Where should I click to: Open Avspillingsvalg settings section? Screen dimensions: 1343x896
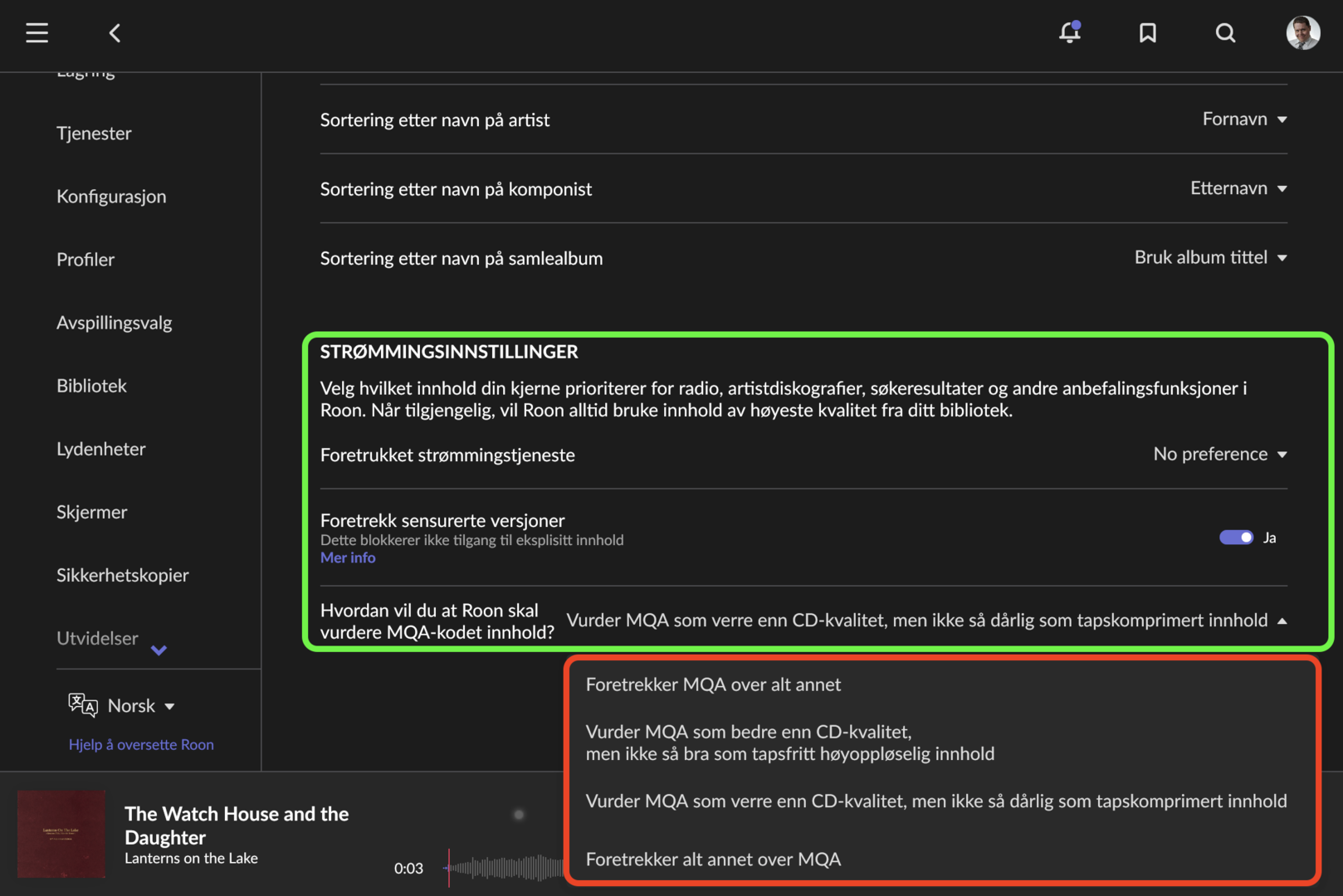point(115,322)
